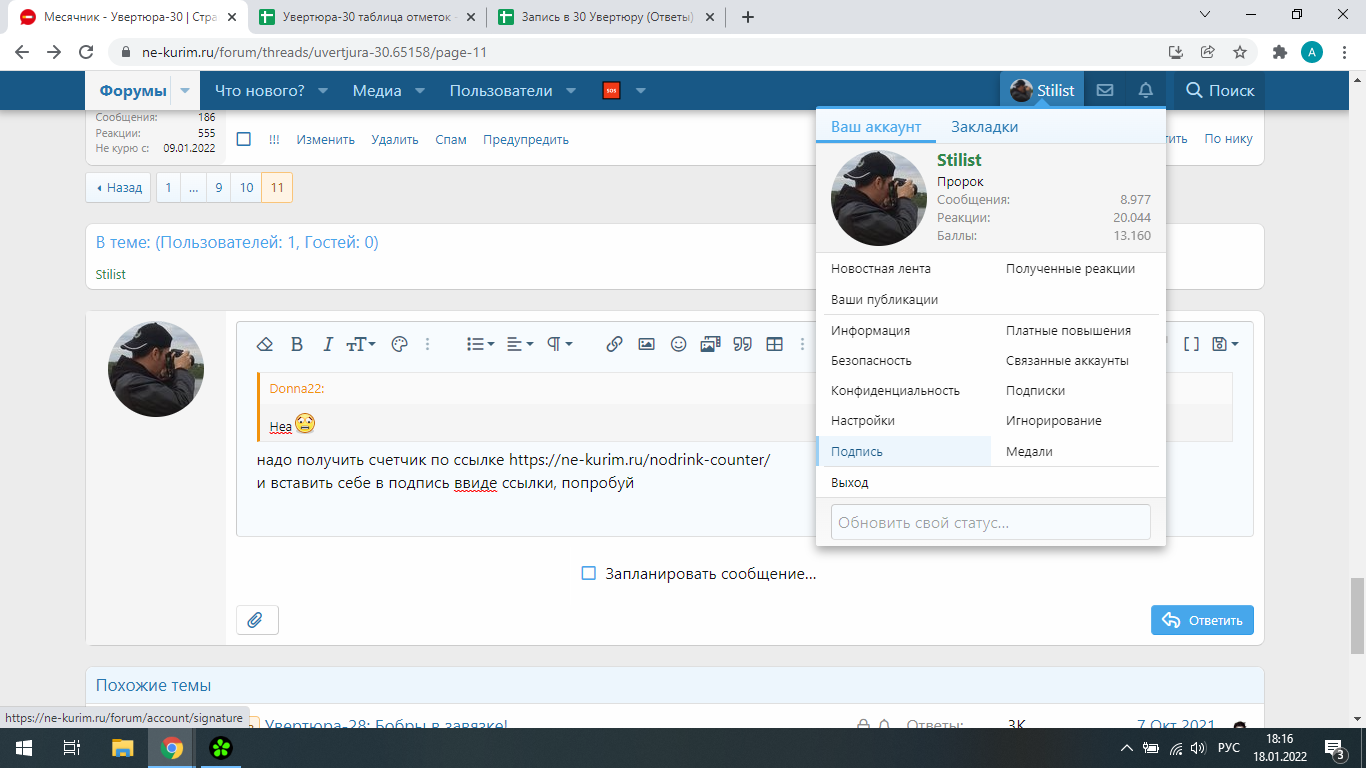Open page 10 of the thread
This screenshot has height=768, width=1366.
click(x=246, y=187)
